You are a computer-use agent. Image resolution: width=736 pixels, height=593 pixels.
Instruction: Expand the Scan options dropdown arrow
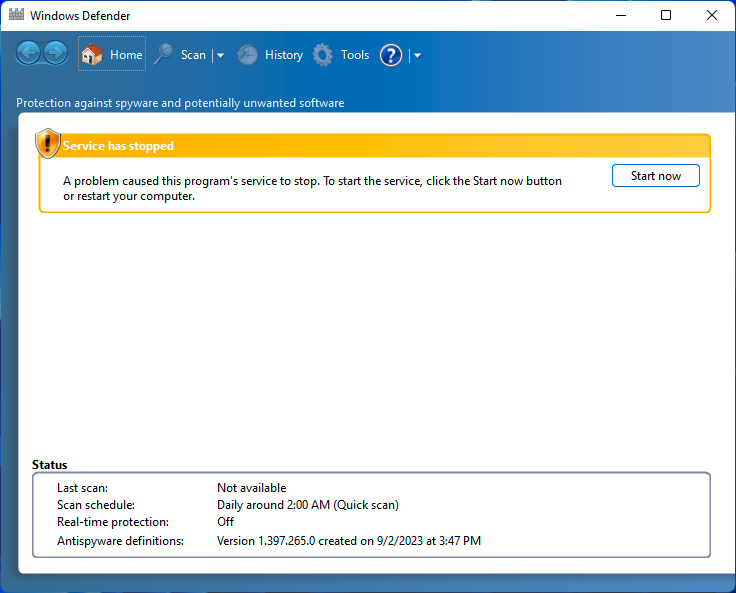pos(220,55)
